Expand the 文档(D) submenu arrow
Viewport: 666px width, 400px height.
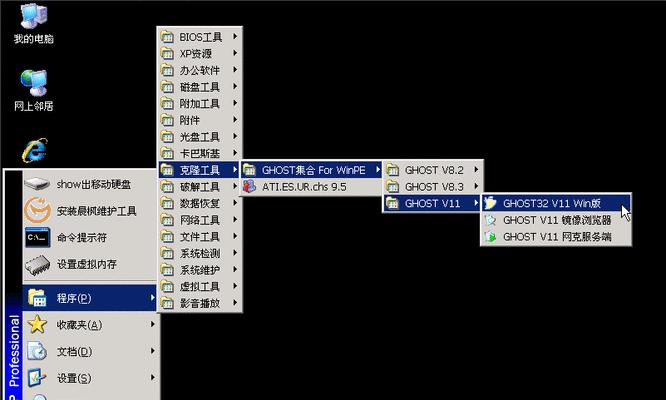152,351
